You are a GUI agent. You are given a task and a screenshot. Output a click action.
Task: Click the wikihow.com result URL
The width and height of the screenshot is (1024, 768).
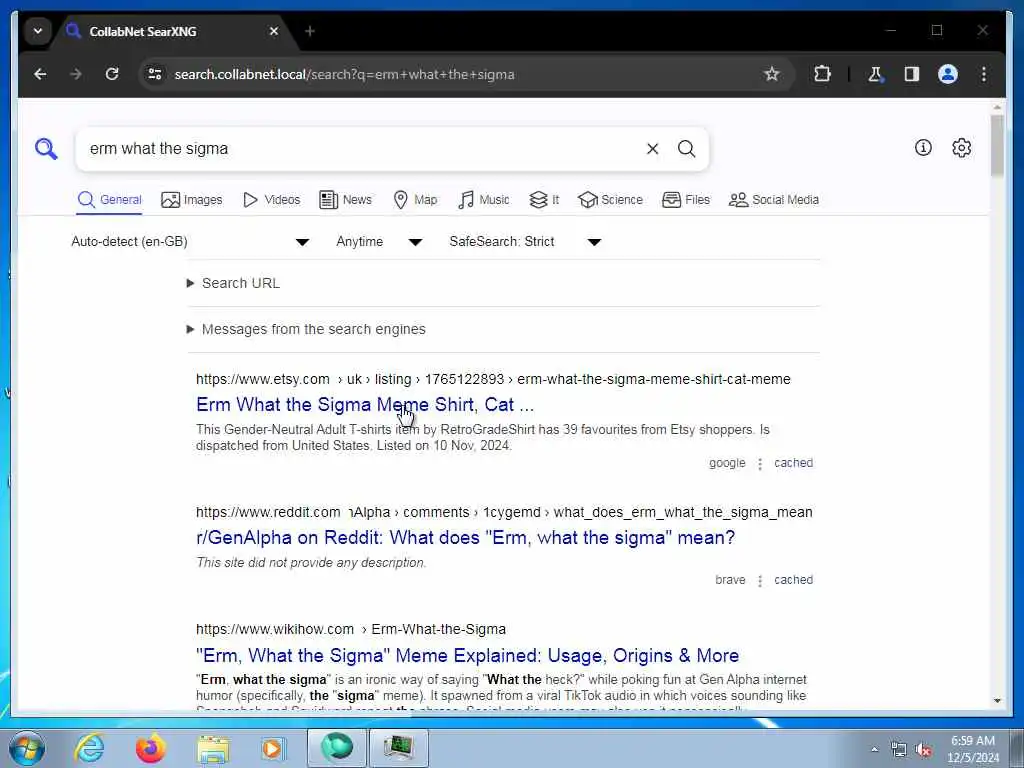coord(351,630)
